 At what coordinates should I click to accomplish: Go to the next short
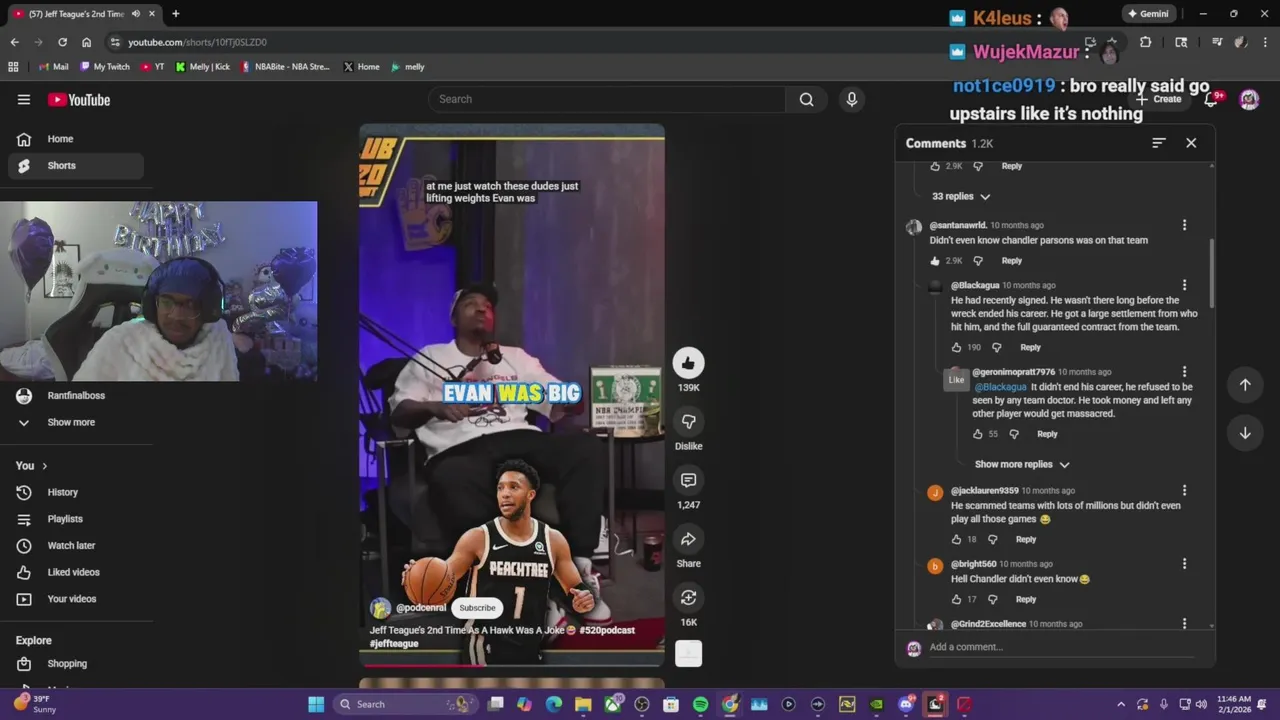click(1245, 433)
